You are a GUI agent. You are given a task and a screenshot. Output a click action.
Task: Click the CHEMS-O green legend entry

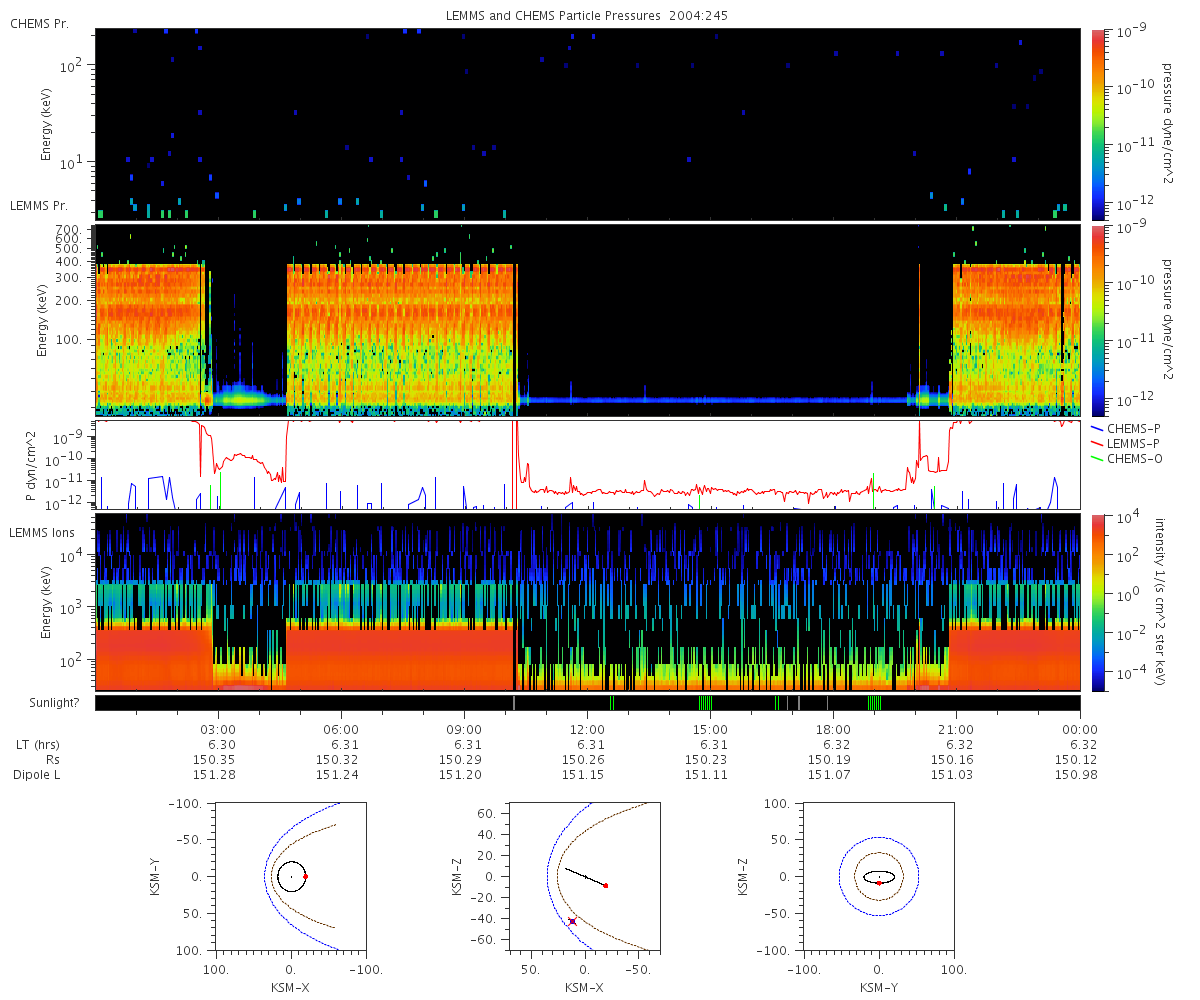[x=1126, y=459]
